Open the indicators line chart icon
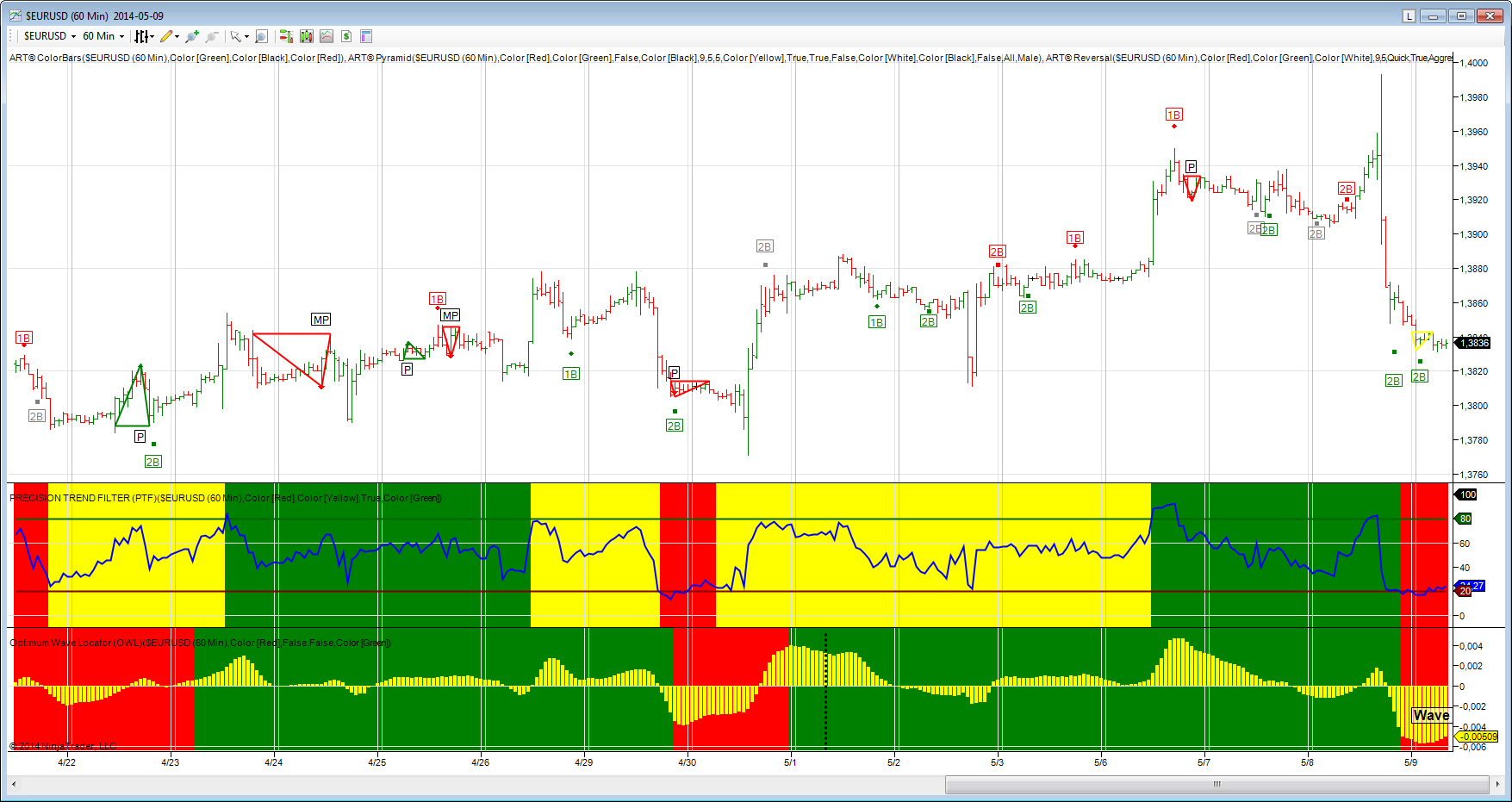 pyautogui.click(x=327, y=36)
